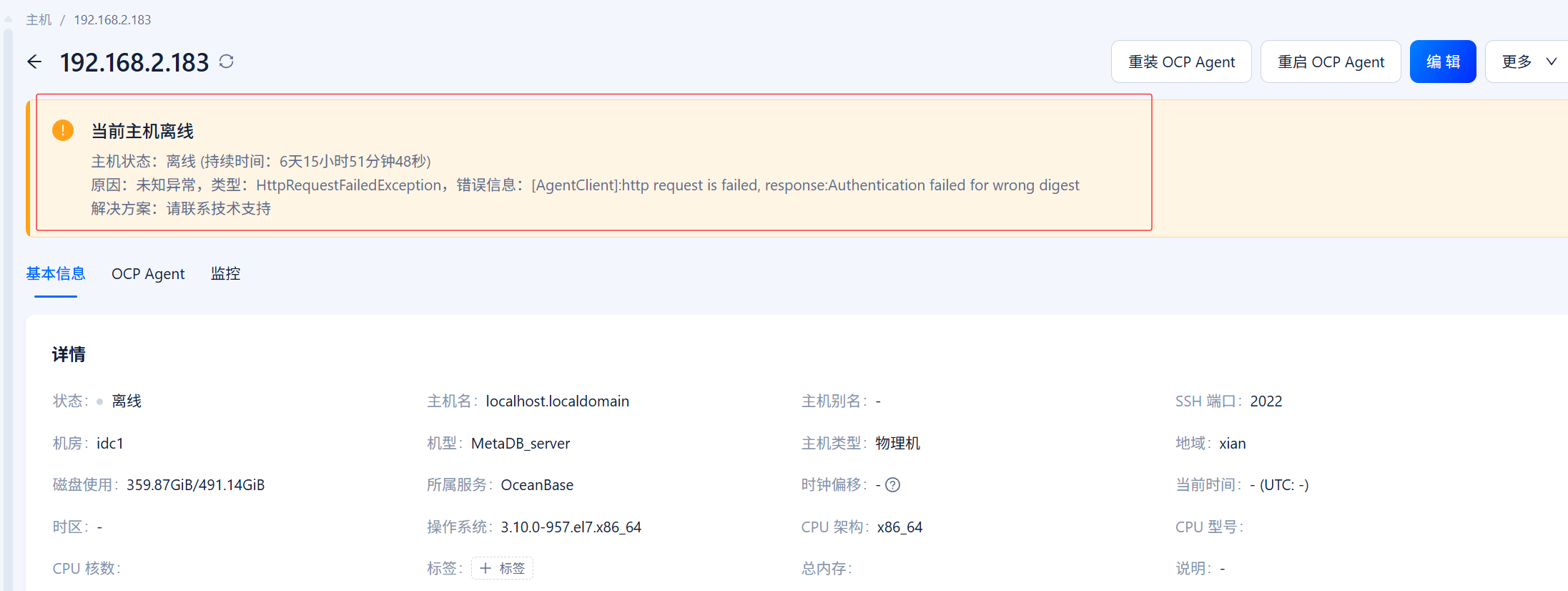Refresh host 192.168.2.183 with reload icon
The image size is (1568, 591).
227,62
